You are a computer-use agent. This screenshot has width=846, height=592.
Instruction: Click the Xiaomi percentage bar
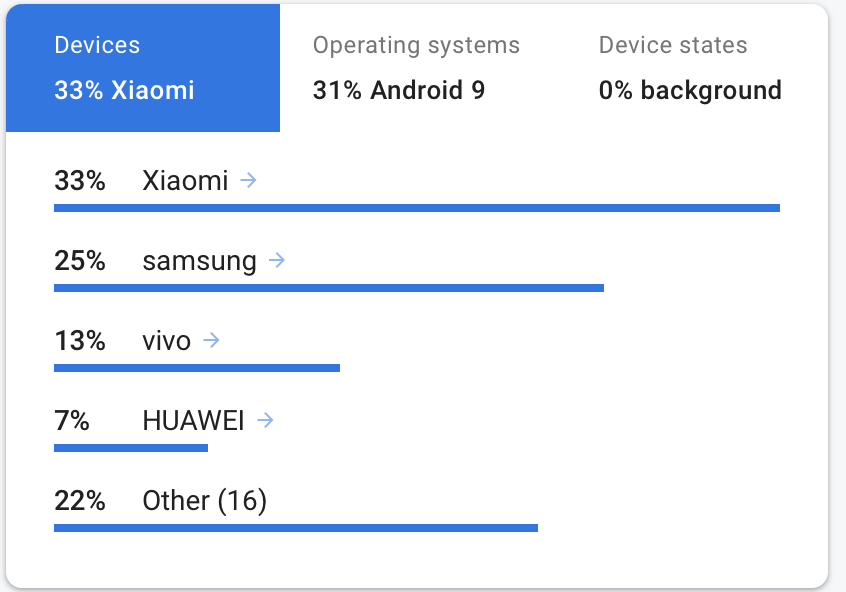point(416,206)
